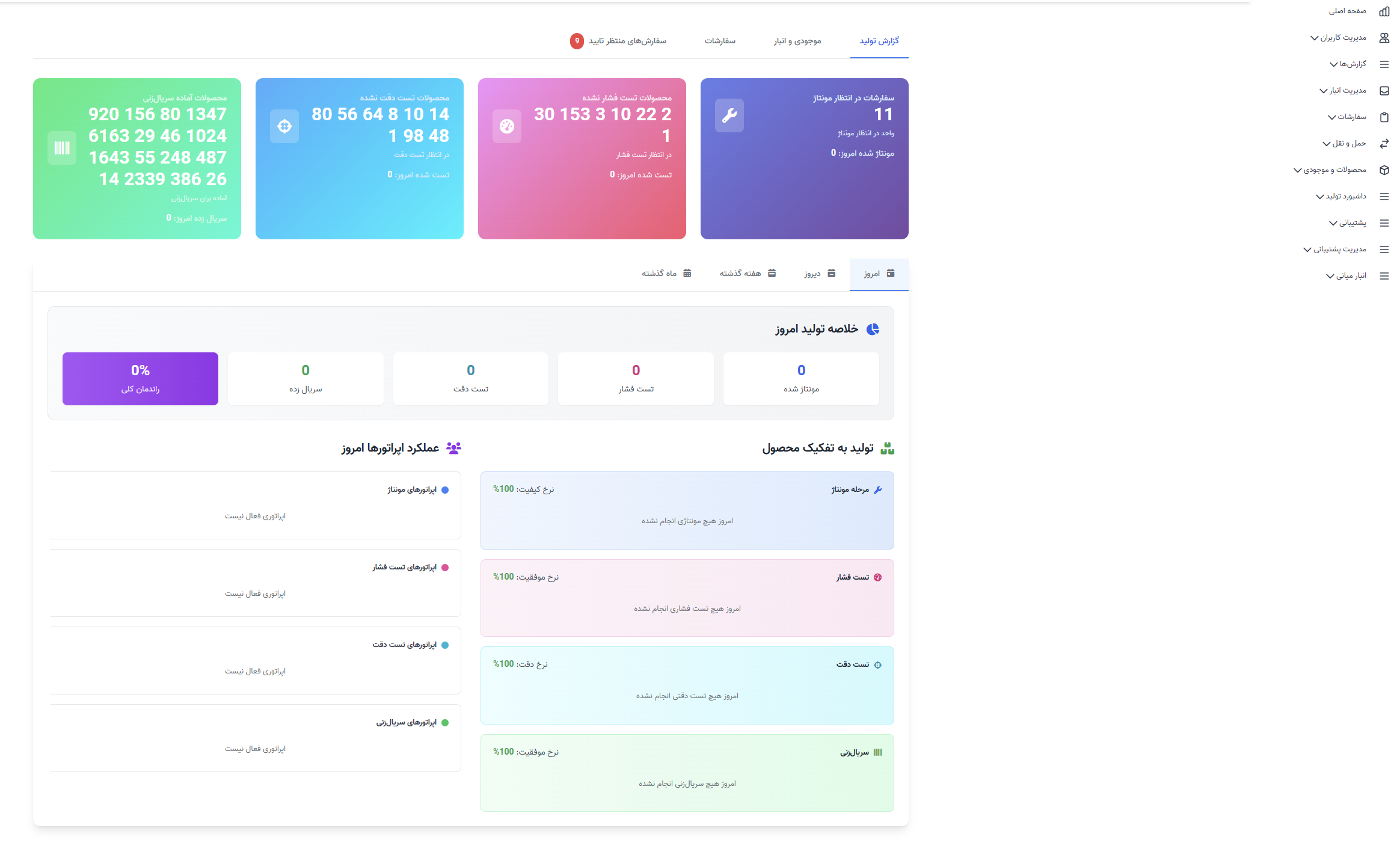Switch to موجودی و انبار tab
The width and height of the screenshot is (1400, 843).
[x=797, y=41]
